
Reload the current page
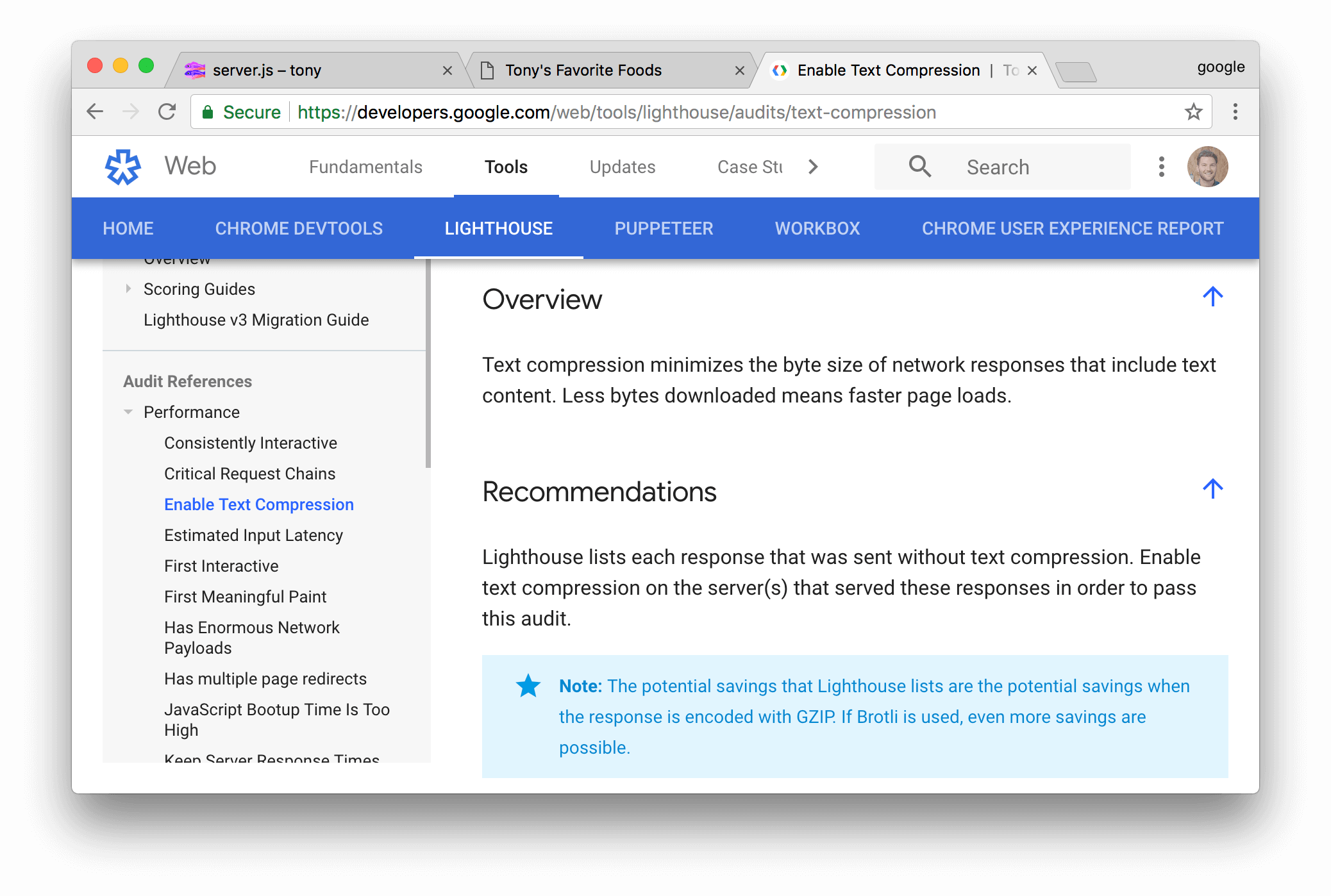167,112
